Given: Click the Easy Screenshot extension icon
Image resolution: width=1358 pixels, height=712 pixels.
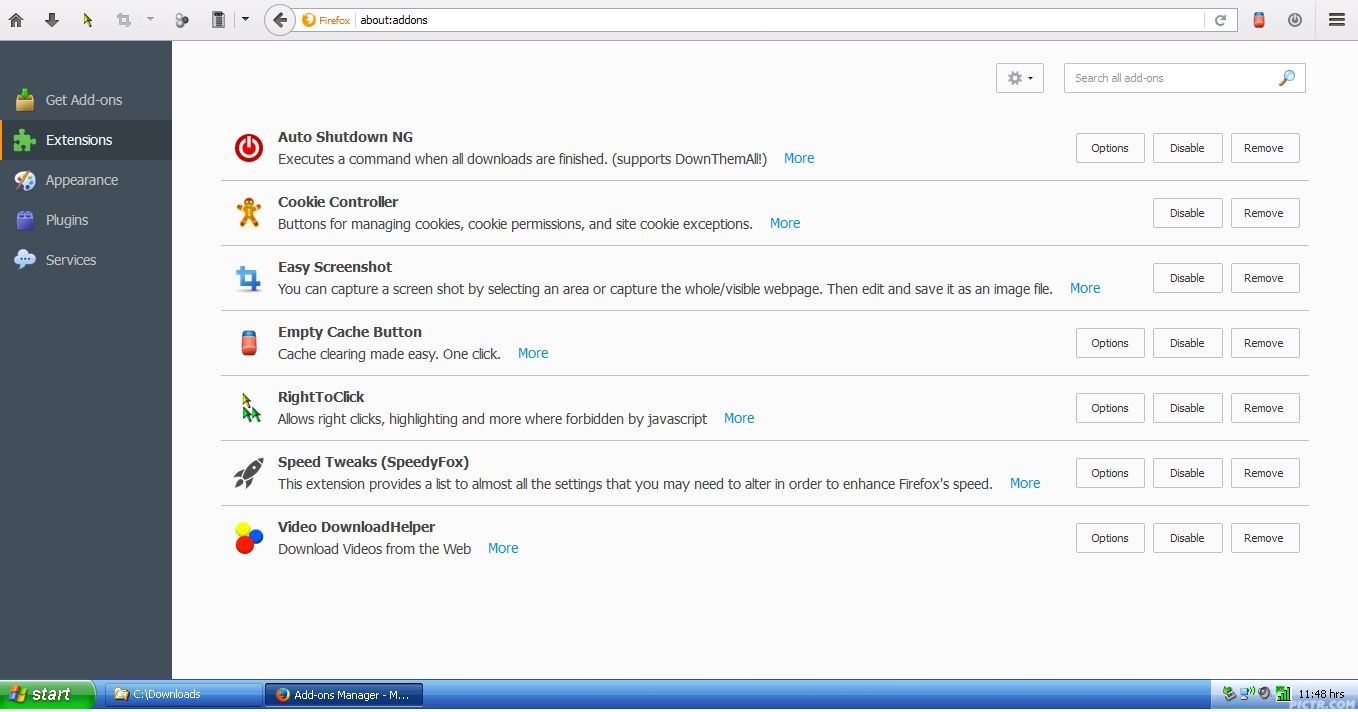Looking at the screenshot, I should pos(248,278).
